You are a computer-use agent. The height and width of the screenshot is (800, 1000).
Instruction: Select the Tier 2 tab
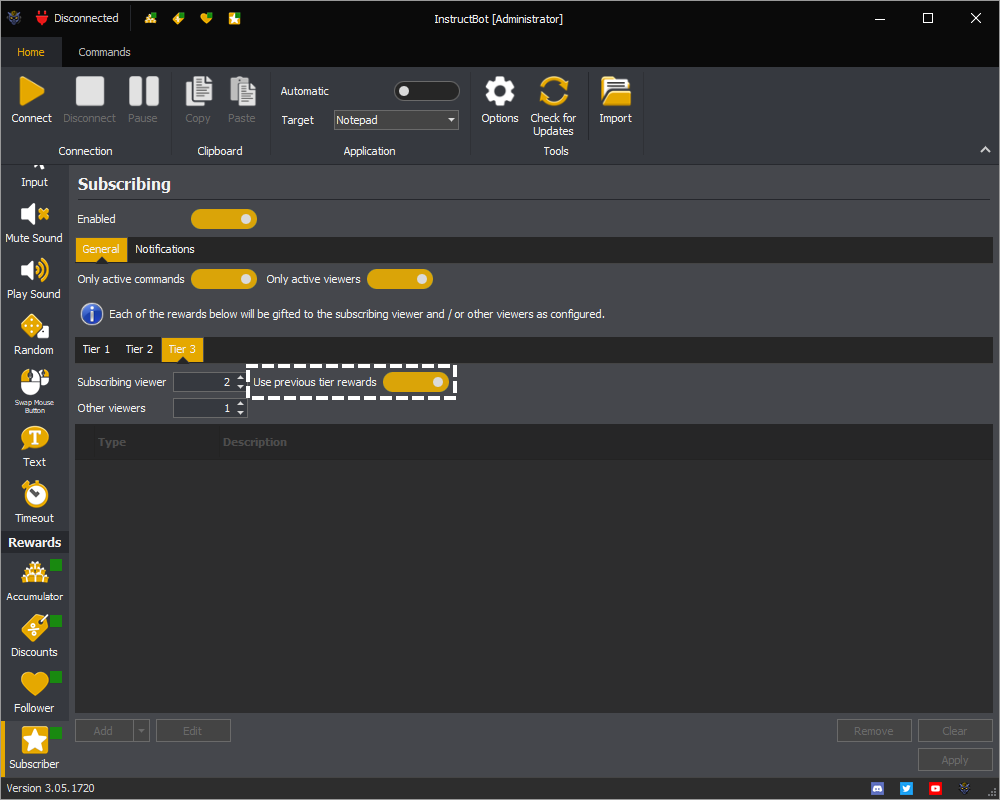click(139, 350)
